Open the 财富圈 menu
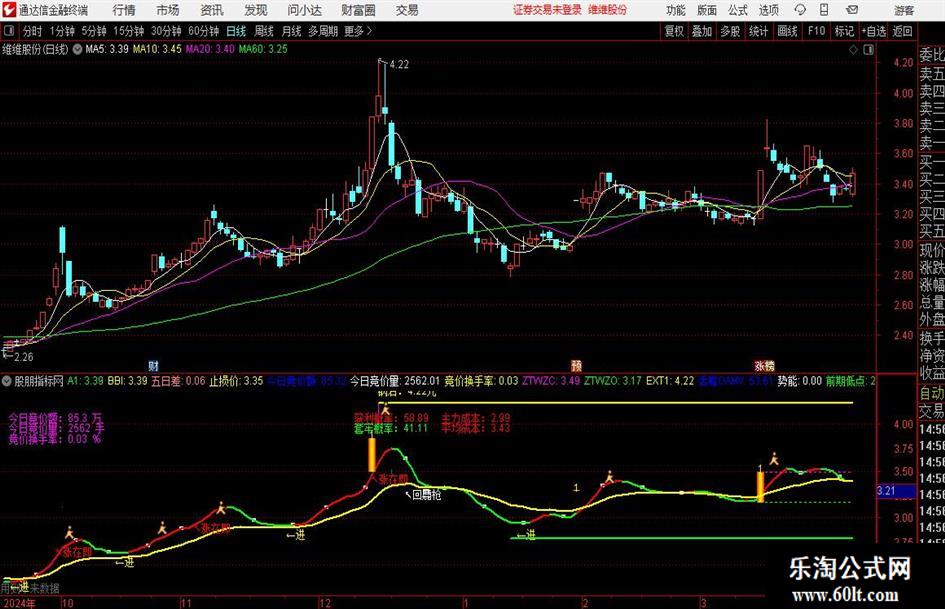 (x=358, y=10)
